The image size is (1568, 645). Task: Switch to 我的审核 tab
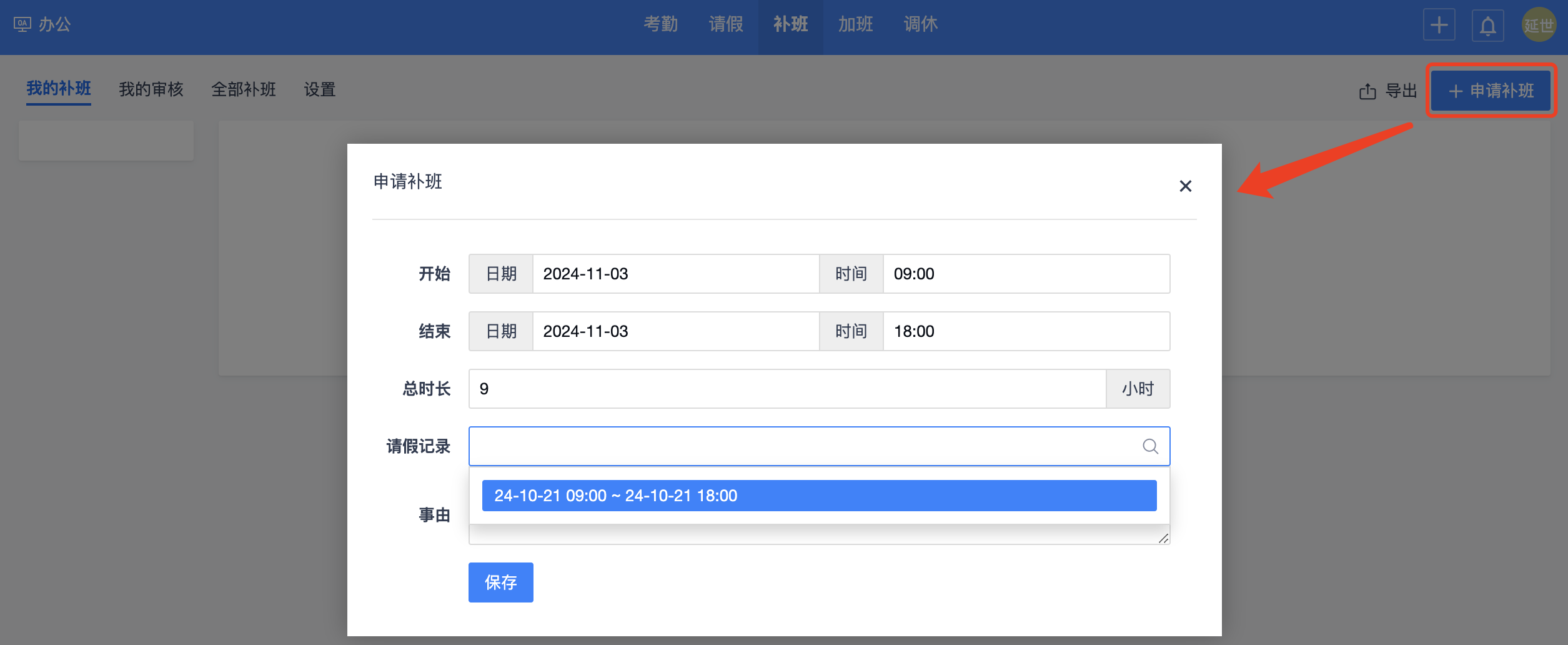151,89
